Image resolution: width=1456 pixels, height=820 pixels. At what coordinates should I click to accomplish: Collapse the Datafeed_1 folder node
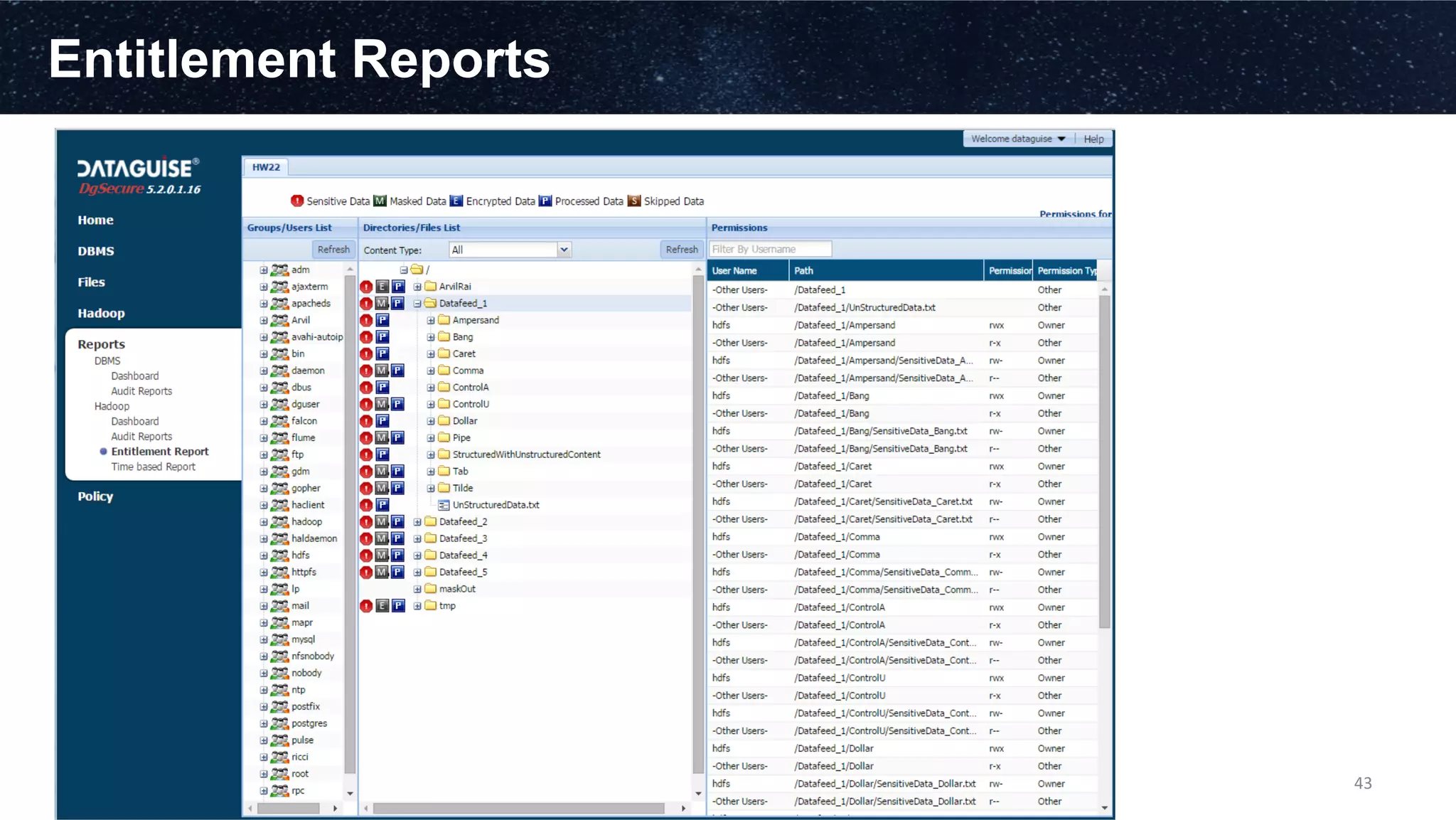point(417,304)
